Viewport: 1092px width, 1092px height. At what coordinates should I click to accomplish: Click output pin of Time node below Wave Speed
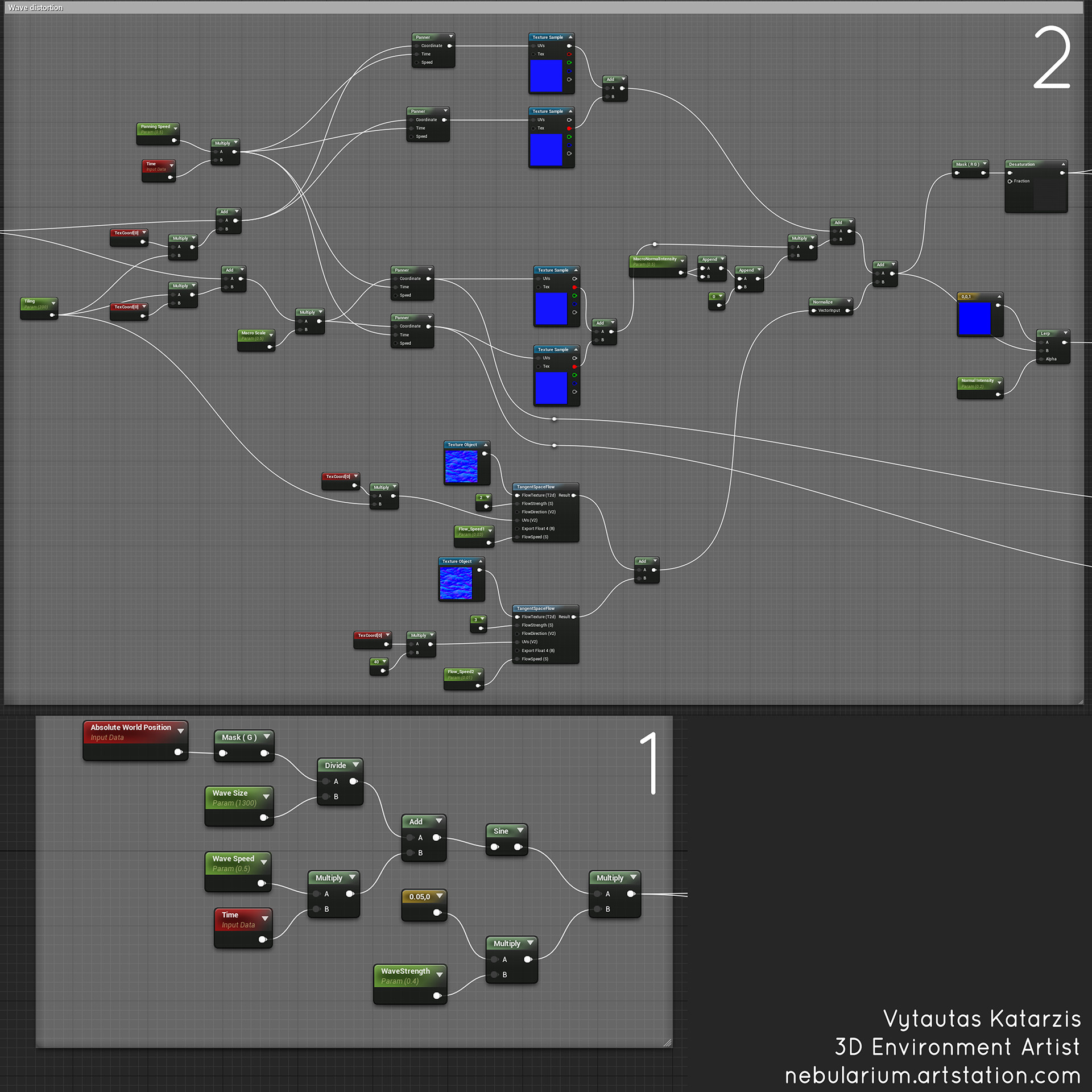pos(262,940)
